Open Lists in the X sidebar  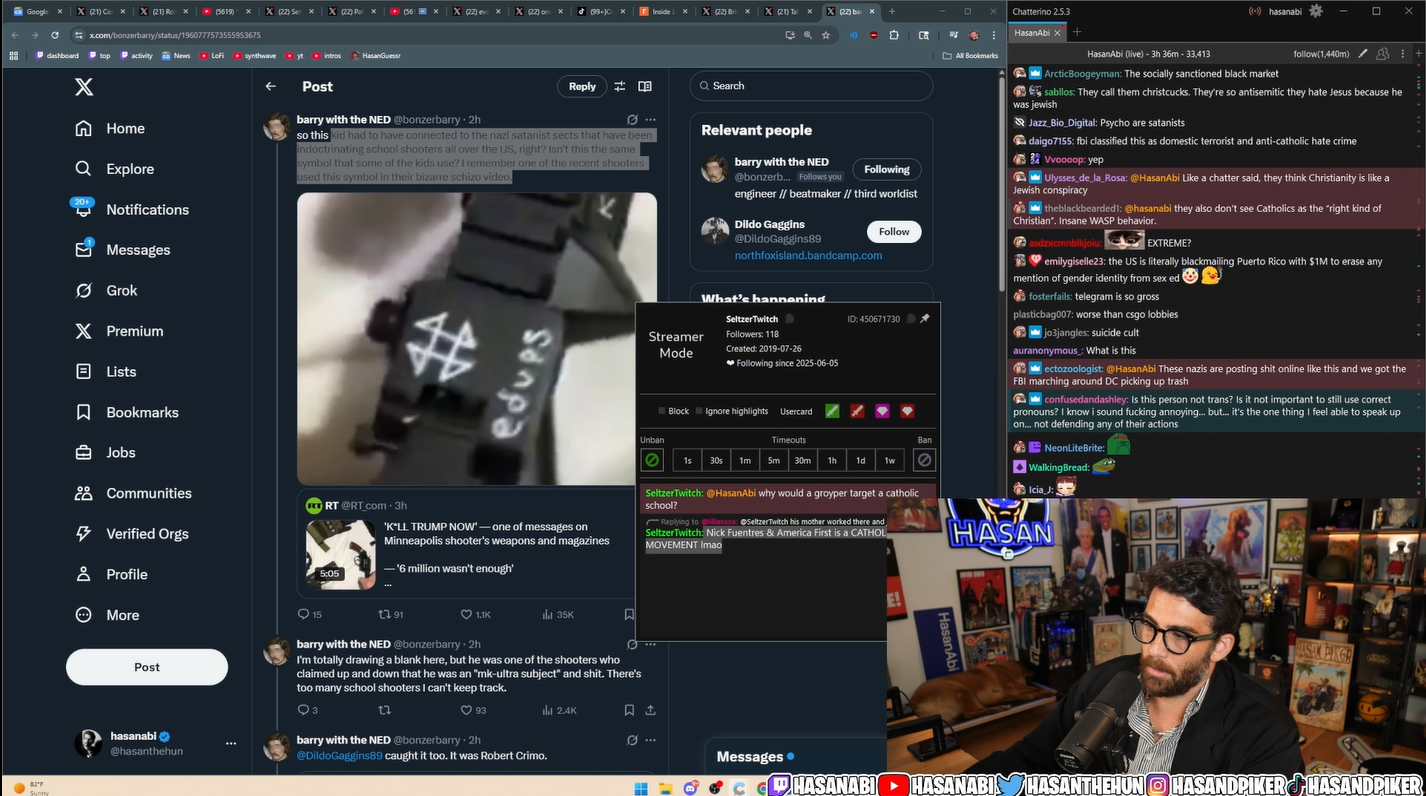[105, 371]
